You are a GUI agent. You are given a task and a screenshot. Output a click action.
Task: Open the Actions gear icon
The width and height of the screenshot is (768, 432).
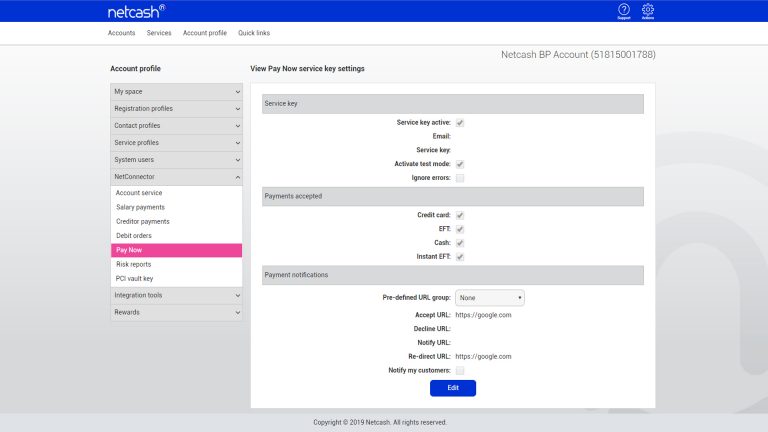click(648, 11)
